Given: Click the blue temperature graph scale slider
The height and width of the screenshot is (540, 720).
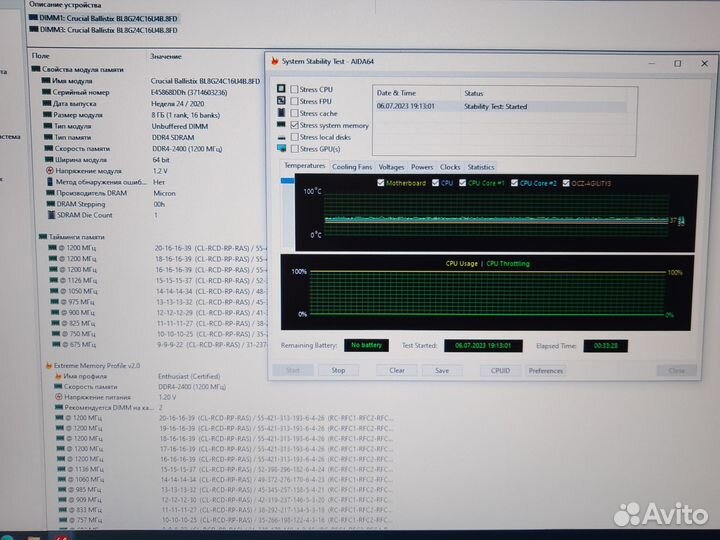Looking at the screenshot, I should click(287, 181).
